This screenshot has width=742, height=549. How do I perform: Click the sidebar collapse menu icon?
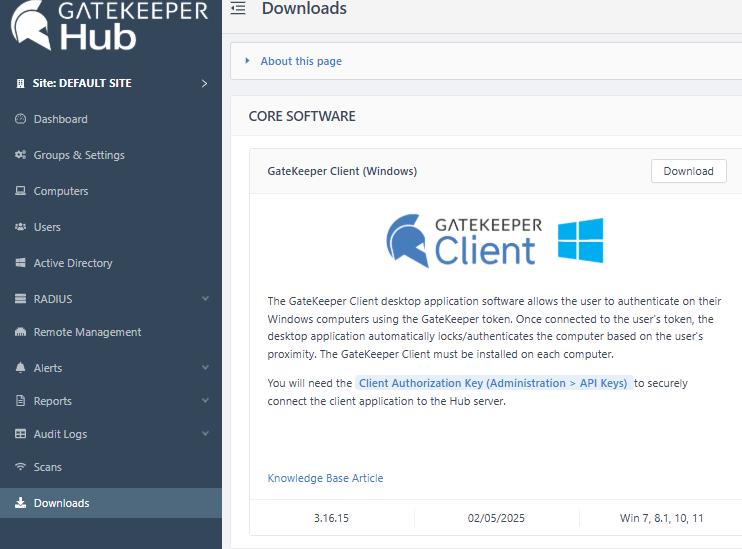(238, 8)
